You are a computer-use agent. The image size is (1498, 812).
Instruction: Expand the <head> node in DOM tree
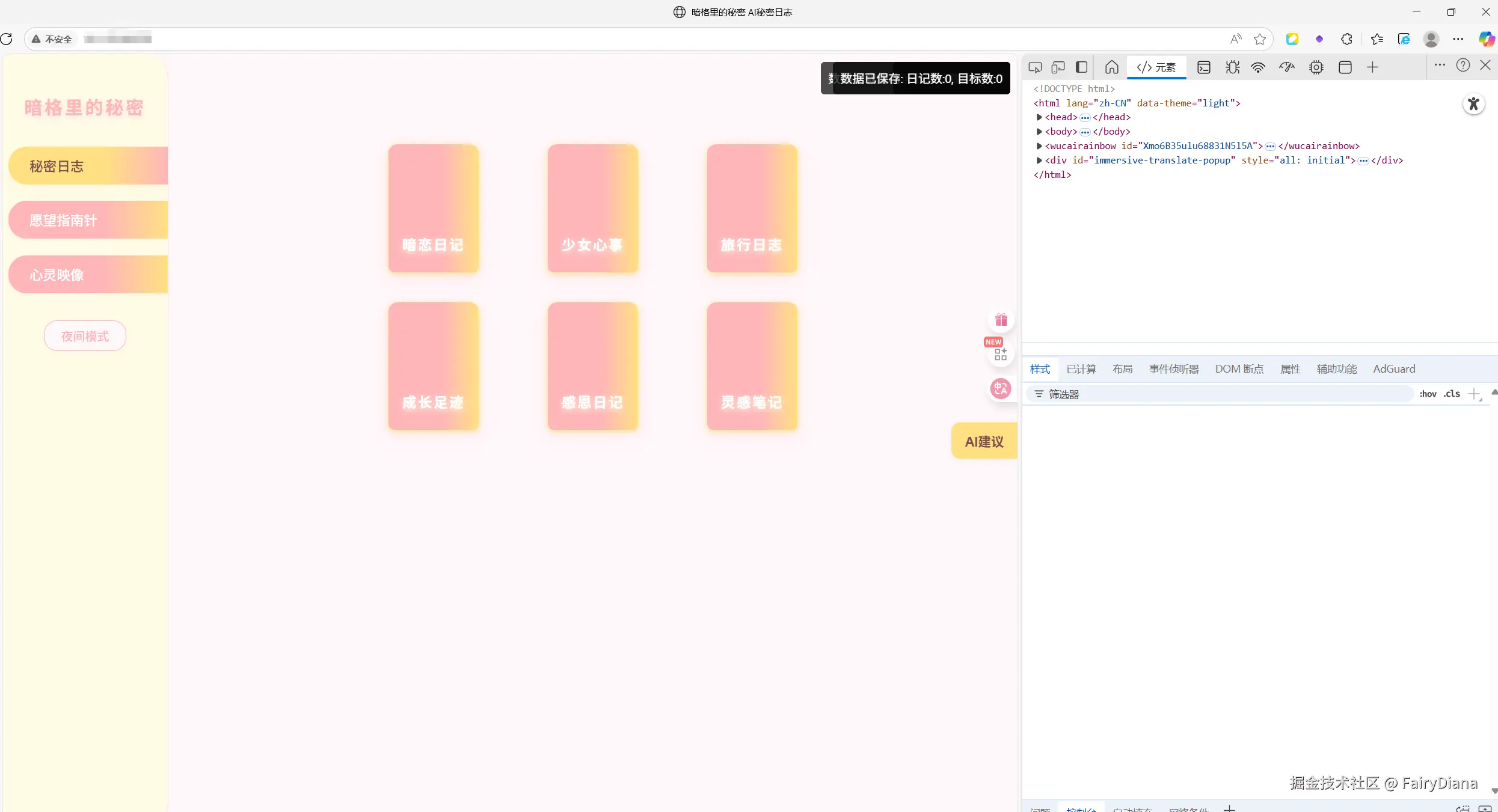pyautogui.click(x=1039, y=117)
